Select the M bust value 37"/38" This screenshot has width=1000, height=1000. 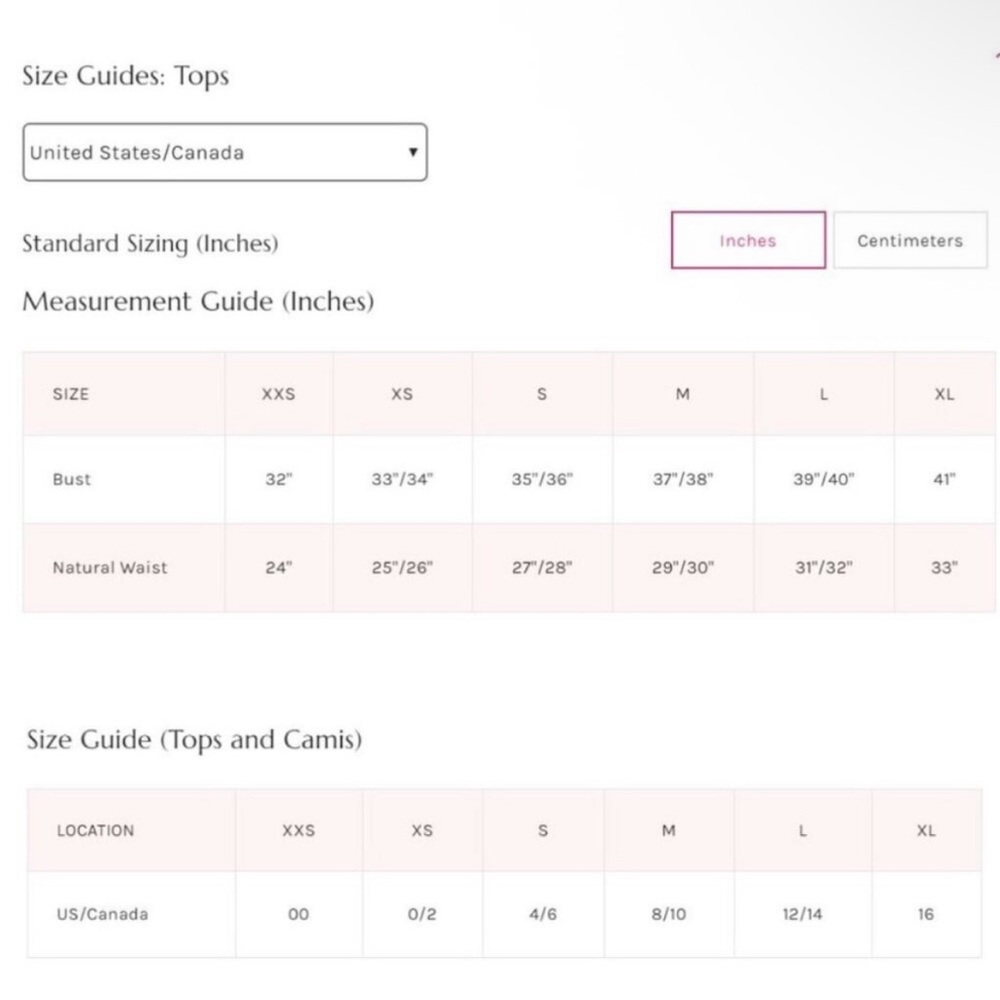click(x=683, y=479)
